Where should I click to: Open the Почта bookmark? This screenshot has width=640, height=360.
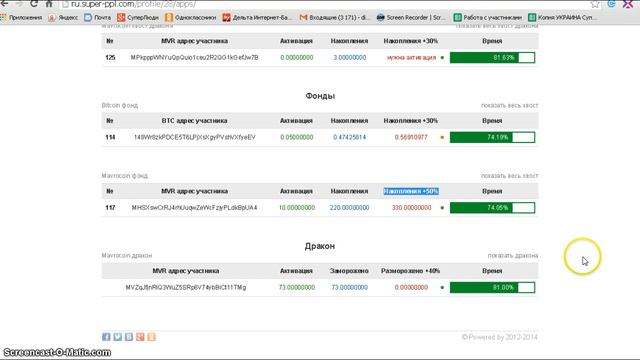tap(98, 18)
